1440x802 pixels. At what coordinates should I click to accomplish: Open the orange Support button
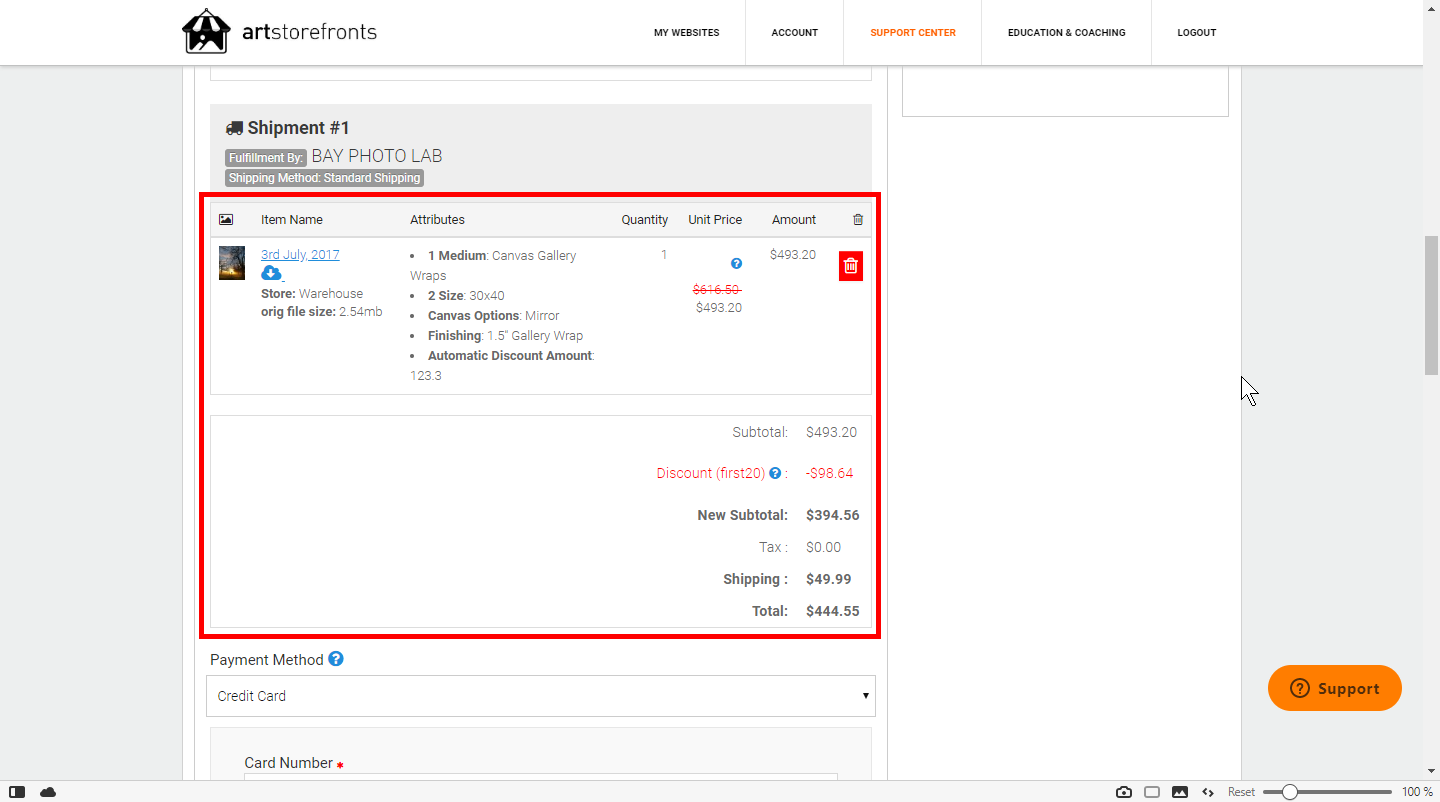click(1335, 688)
